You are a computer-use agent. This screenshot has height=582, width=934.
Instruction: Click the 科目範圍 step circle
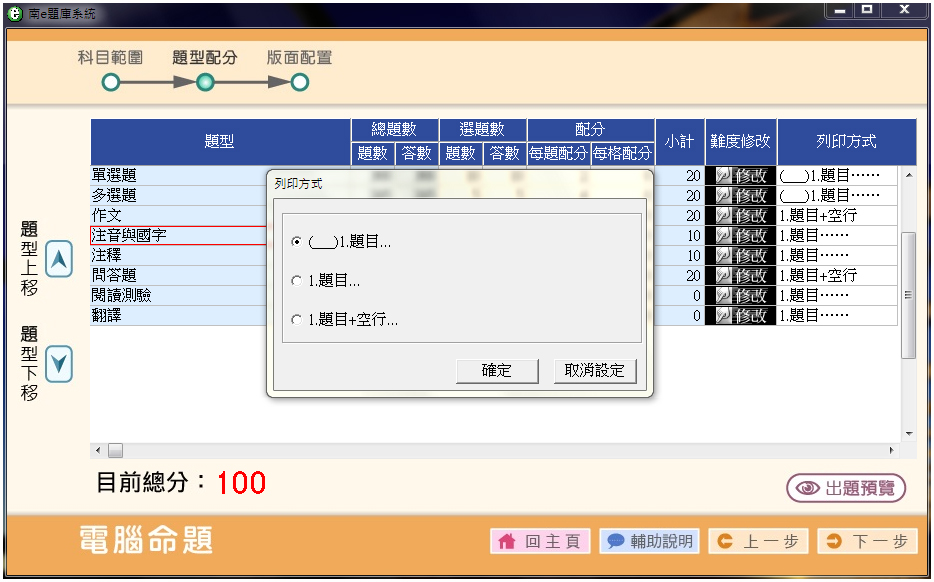[111, 82]
